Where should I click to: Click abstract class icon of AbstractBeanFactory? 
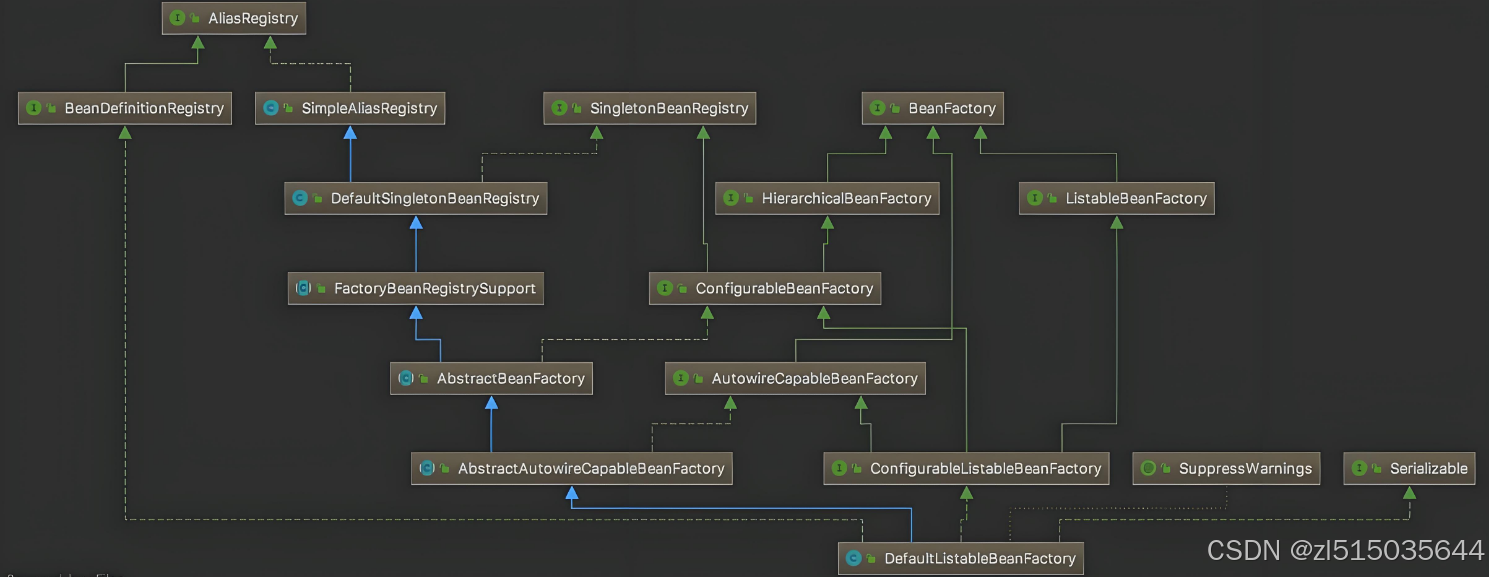click(406, 378)
